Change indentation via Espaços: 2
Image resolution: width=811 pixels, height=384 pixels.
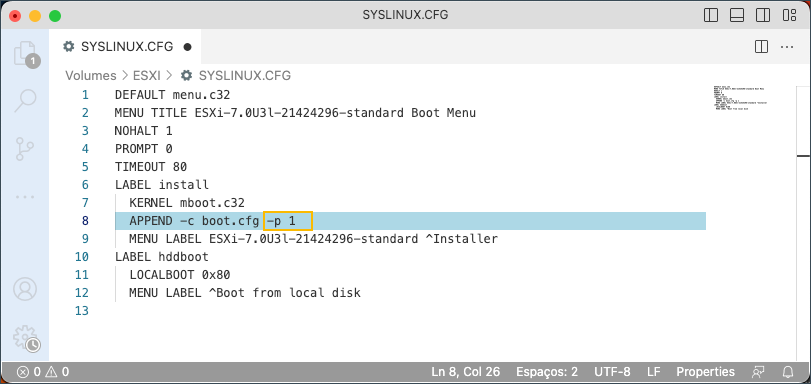point(547,372)
